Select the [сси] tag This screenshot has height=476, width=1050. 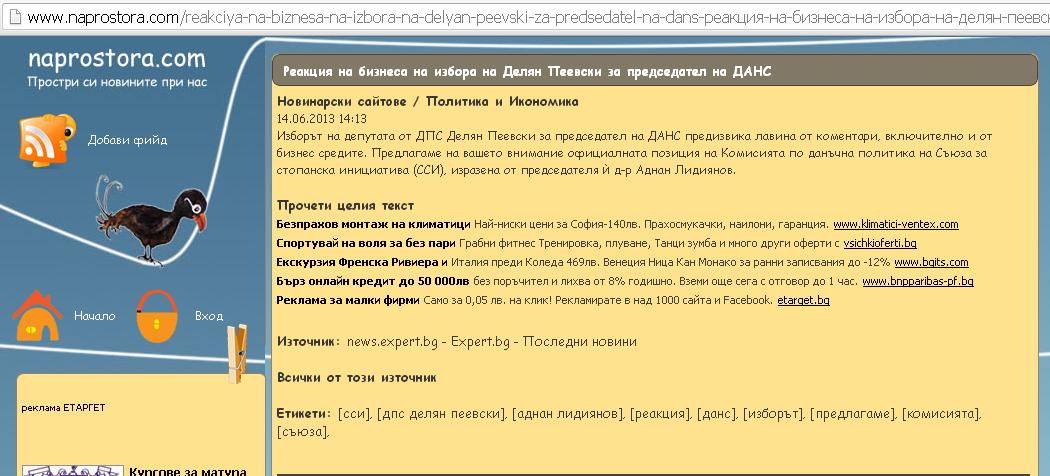click(x=354, y=414)
